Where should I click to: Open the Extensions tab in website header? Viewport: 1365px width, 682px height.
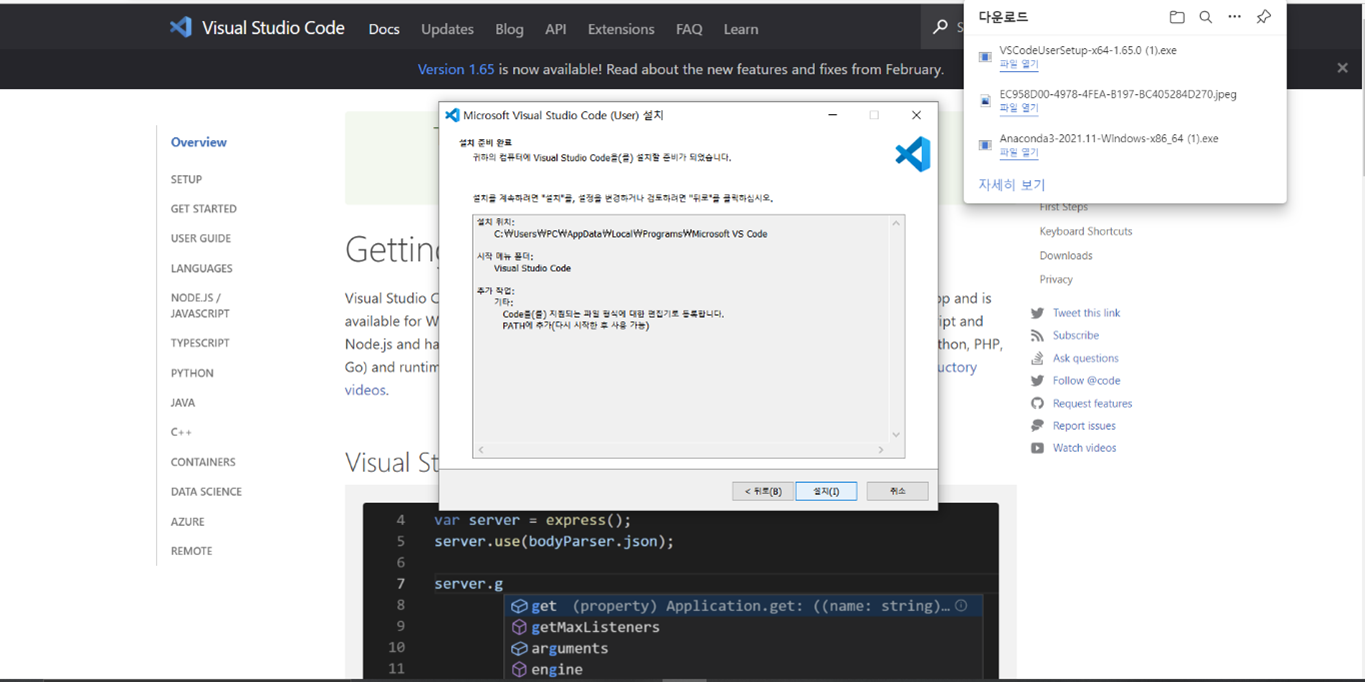click(x=621, y=29)
